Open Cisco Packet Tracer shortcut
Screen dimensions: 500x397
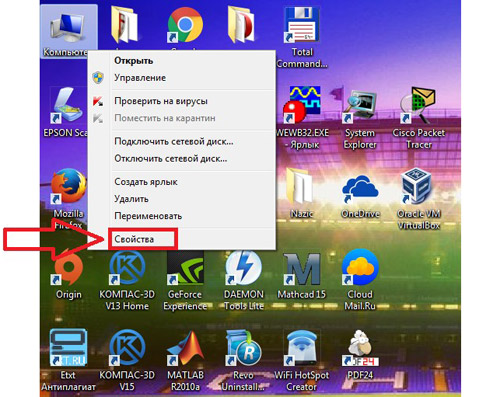(x=418, y=105)
